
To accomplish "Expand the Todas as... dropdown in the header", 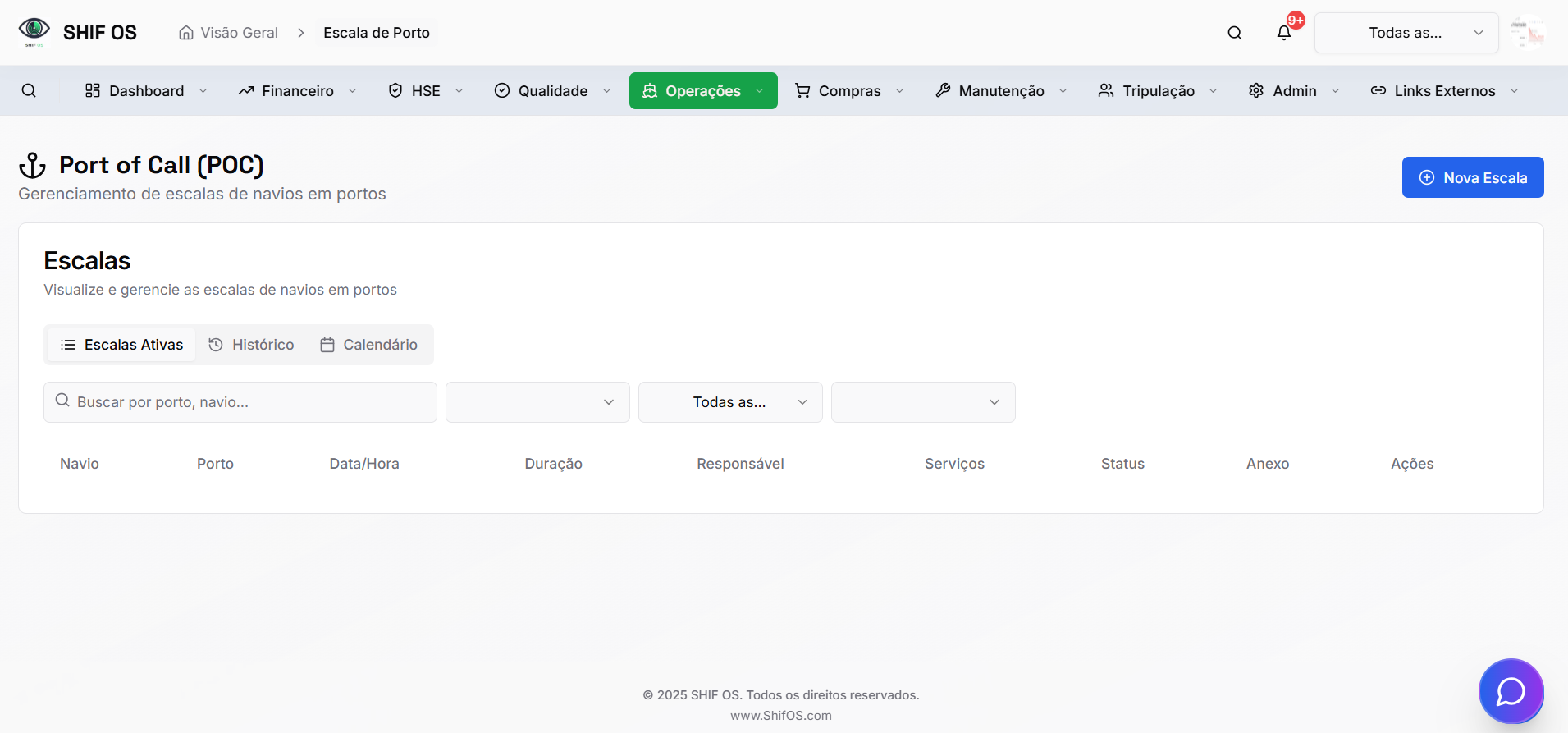I will [x=1406, y=33].
